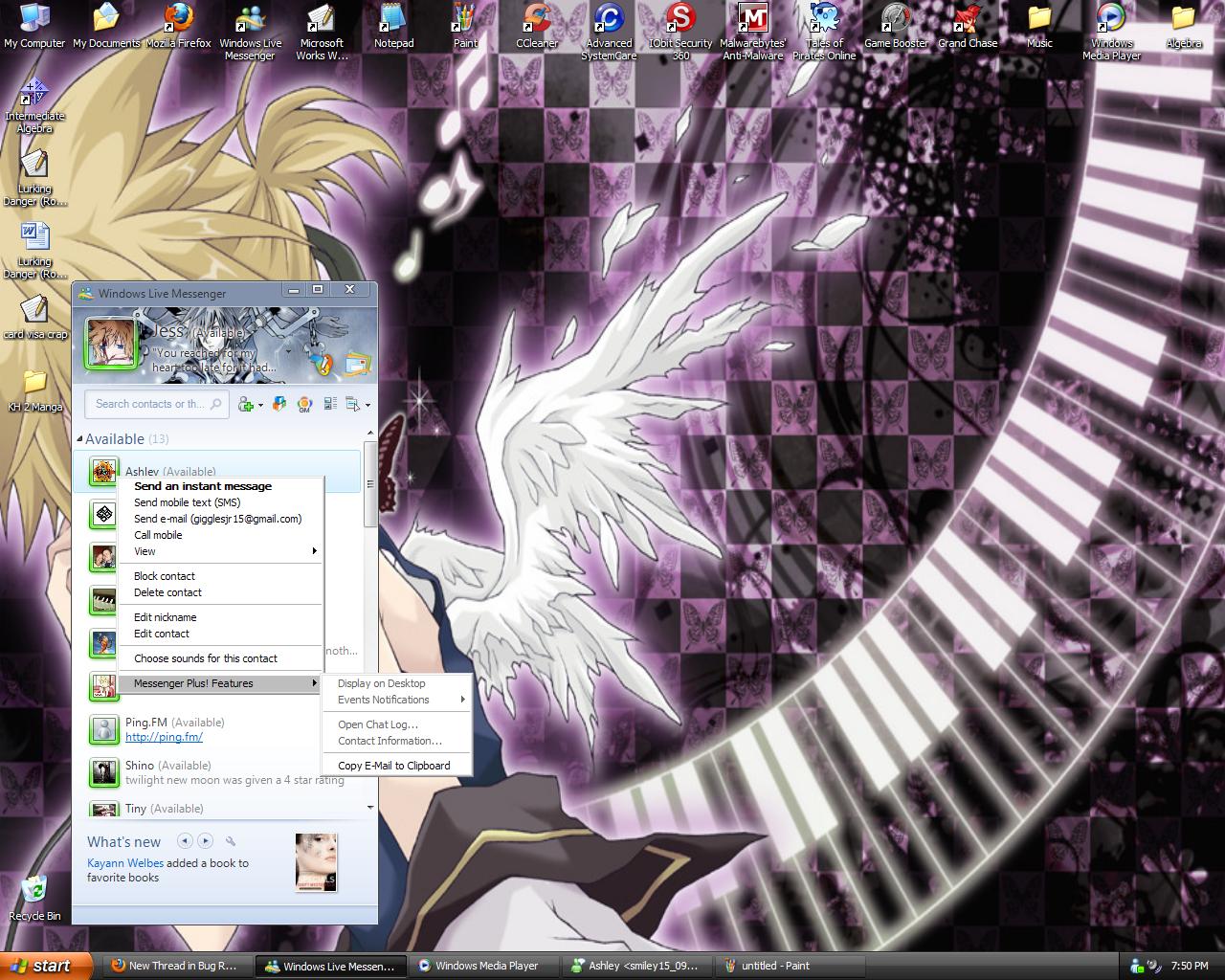The image size is (1225, 980).
Task: Expand the View submenu arrow
Action: (314, 551)
